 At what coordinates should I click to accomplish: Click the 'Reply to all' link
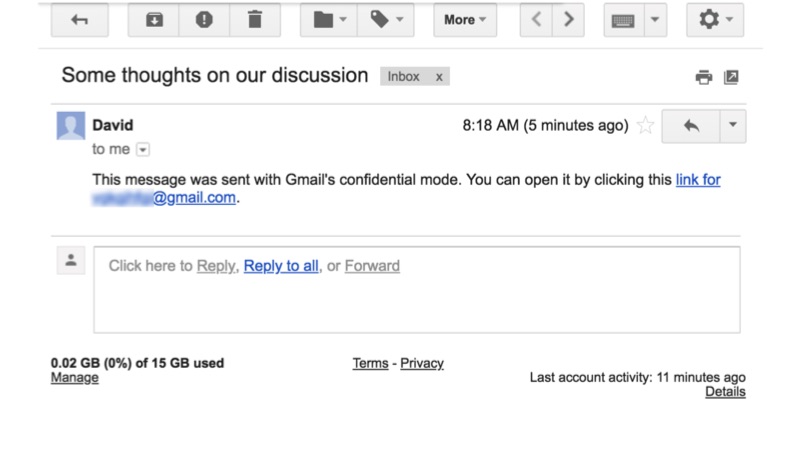(281, 266)
